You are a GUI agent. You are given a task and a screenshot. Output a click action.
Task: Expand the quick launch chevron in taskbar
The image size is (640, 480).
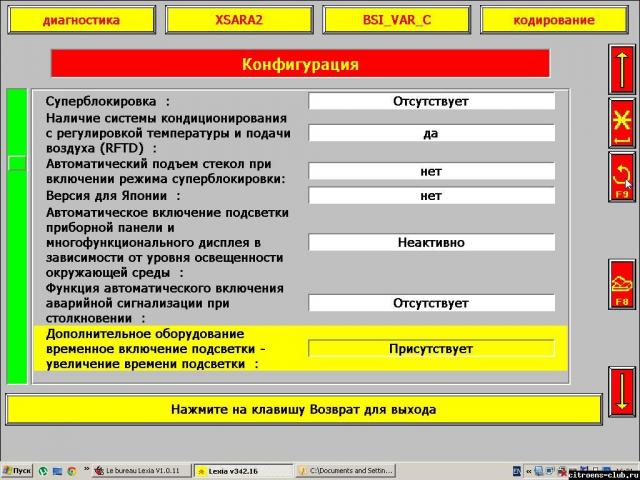pyautogui.click(x=86, y=469)
